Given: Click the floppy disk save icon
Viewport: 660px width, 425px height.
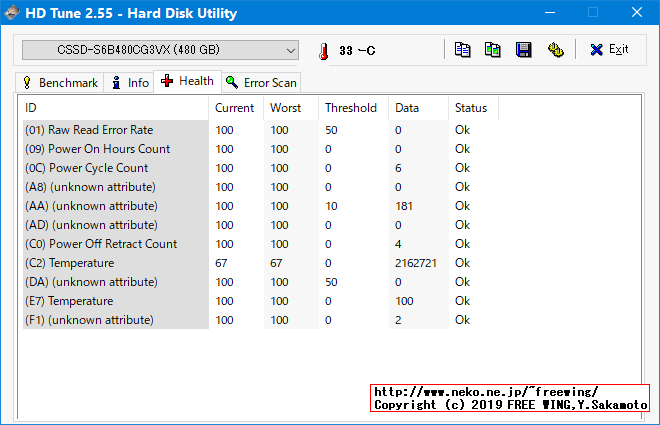Looking at the screenshot, I should click(523, 50).
